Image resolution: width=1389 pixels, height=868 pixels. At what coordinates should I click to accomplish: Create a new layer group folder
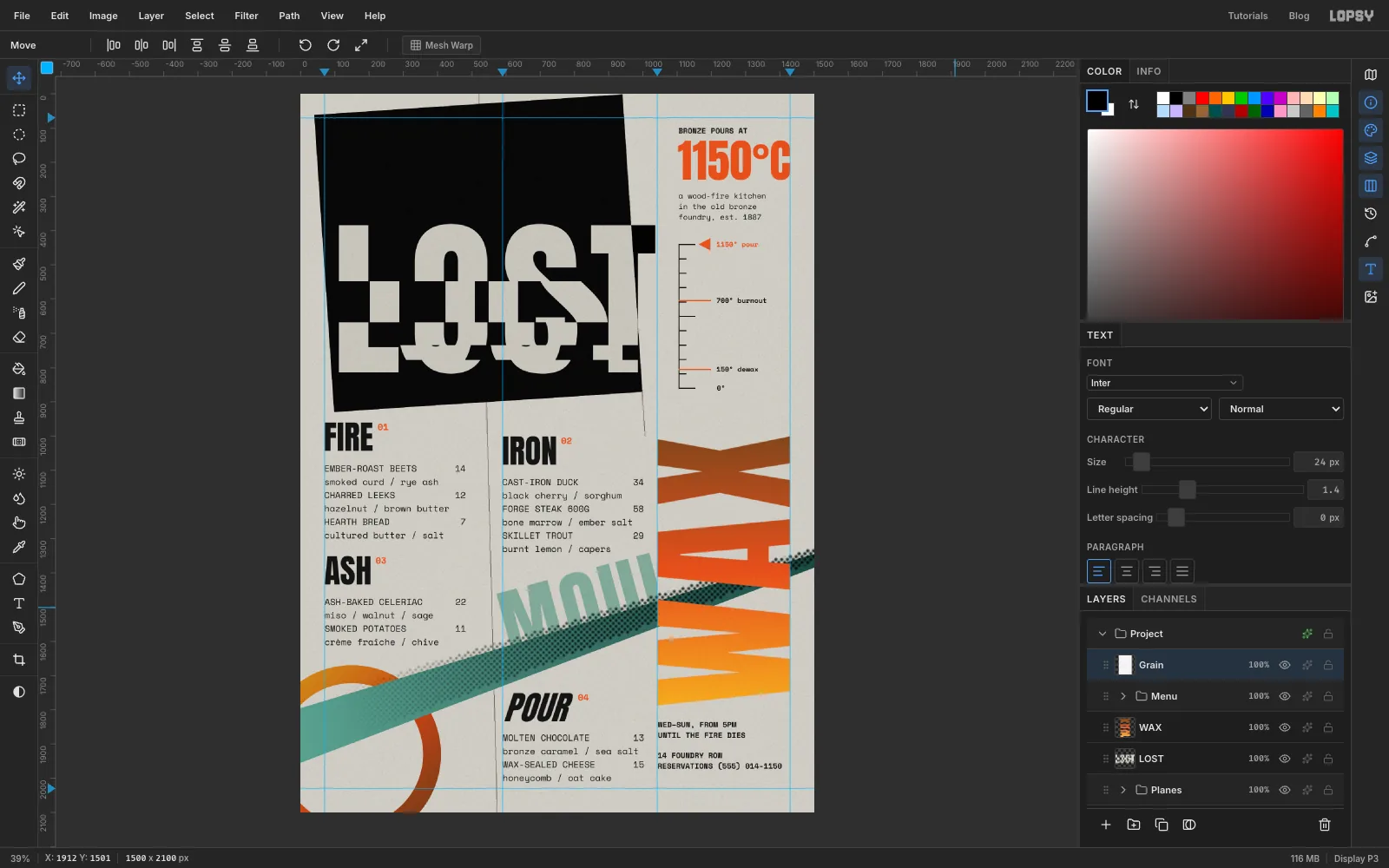tap(1134, 825)
